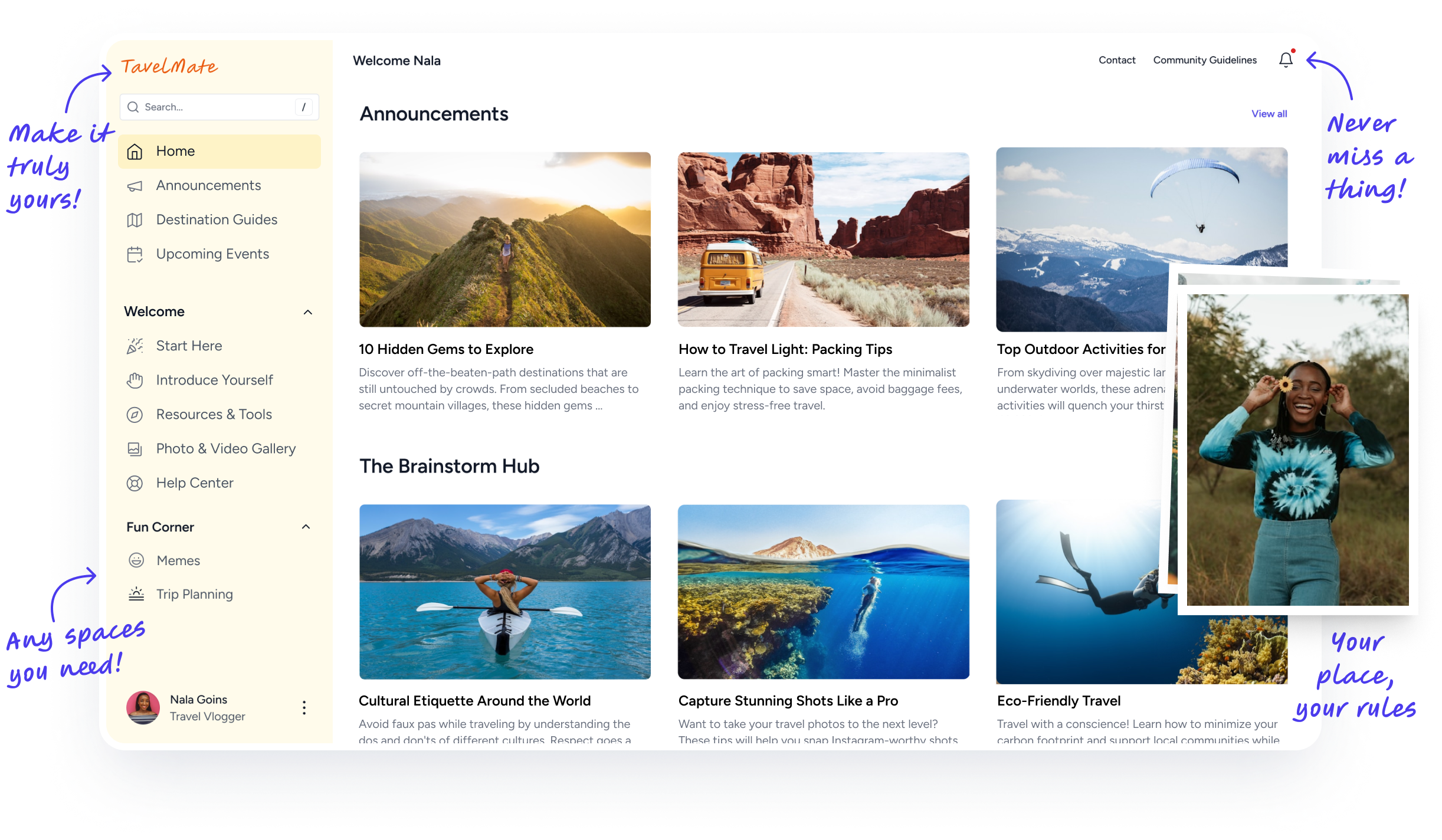Click the Destination Guides map icon
This screenshot has width=1442, height=840.
[x=135, y=220]
